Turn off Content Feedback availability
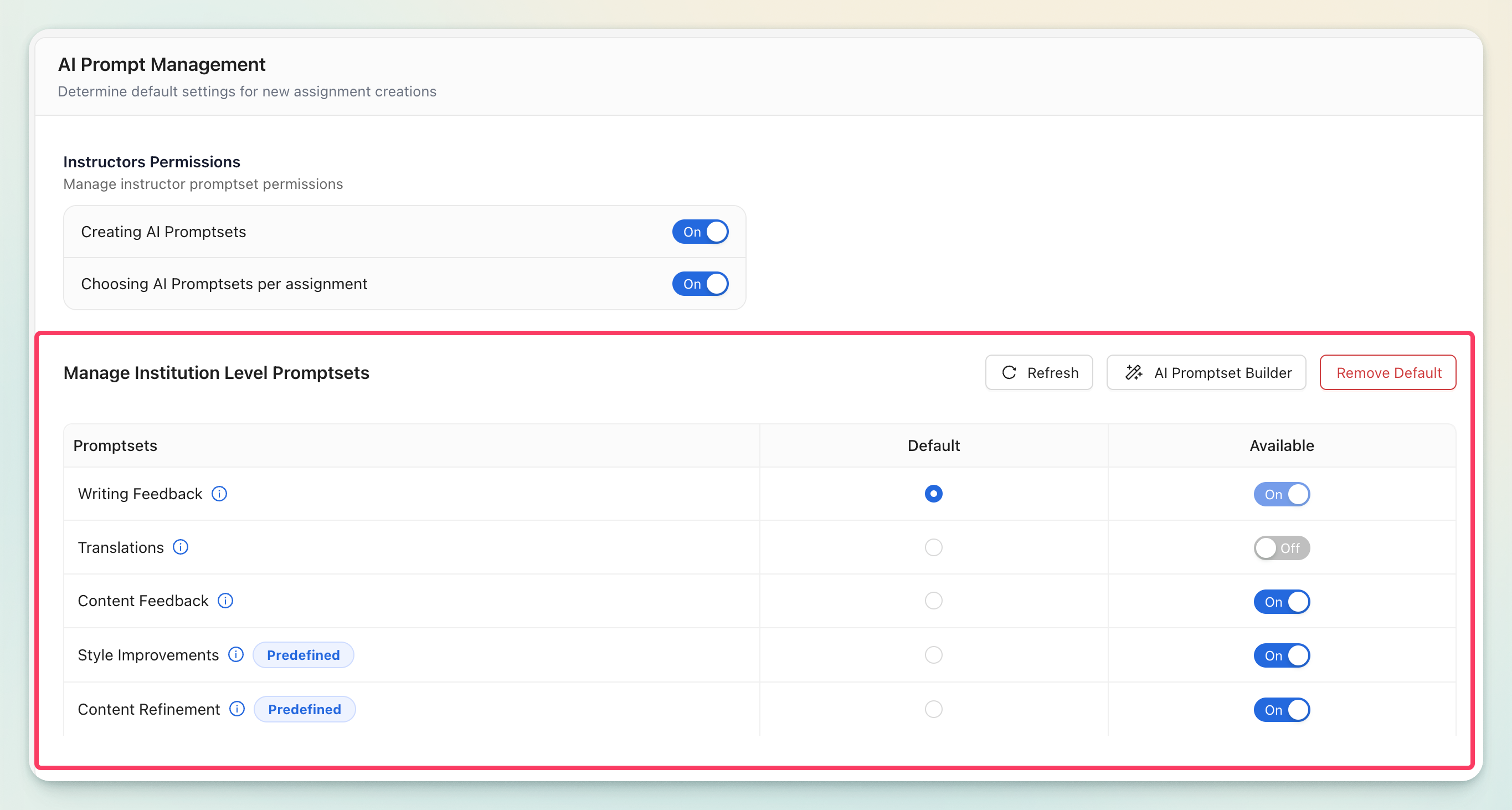1512x810 pixels. point(1282,602)
